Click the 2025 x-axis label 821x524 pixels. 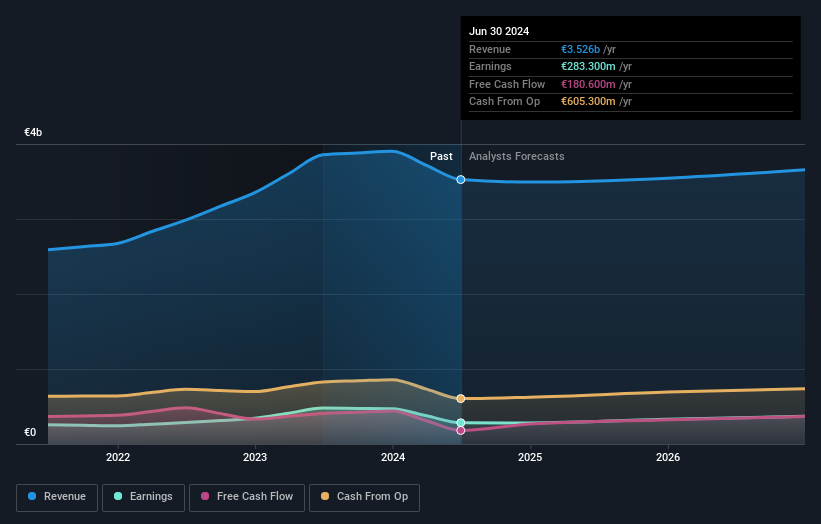pos(530,457)
